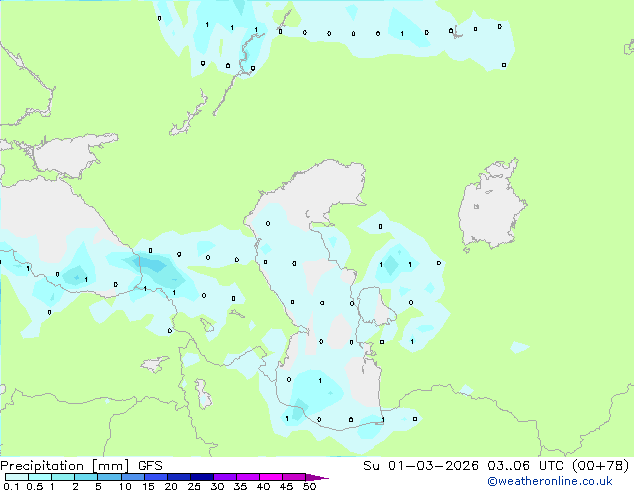Select the 2–5 mm legend color swatch

tap(86, 477)
